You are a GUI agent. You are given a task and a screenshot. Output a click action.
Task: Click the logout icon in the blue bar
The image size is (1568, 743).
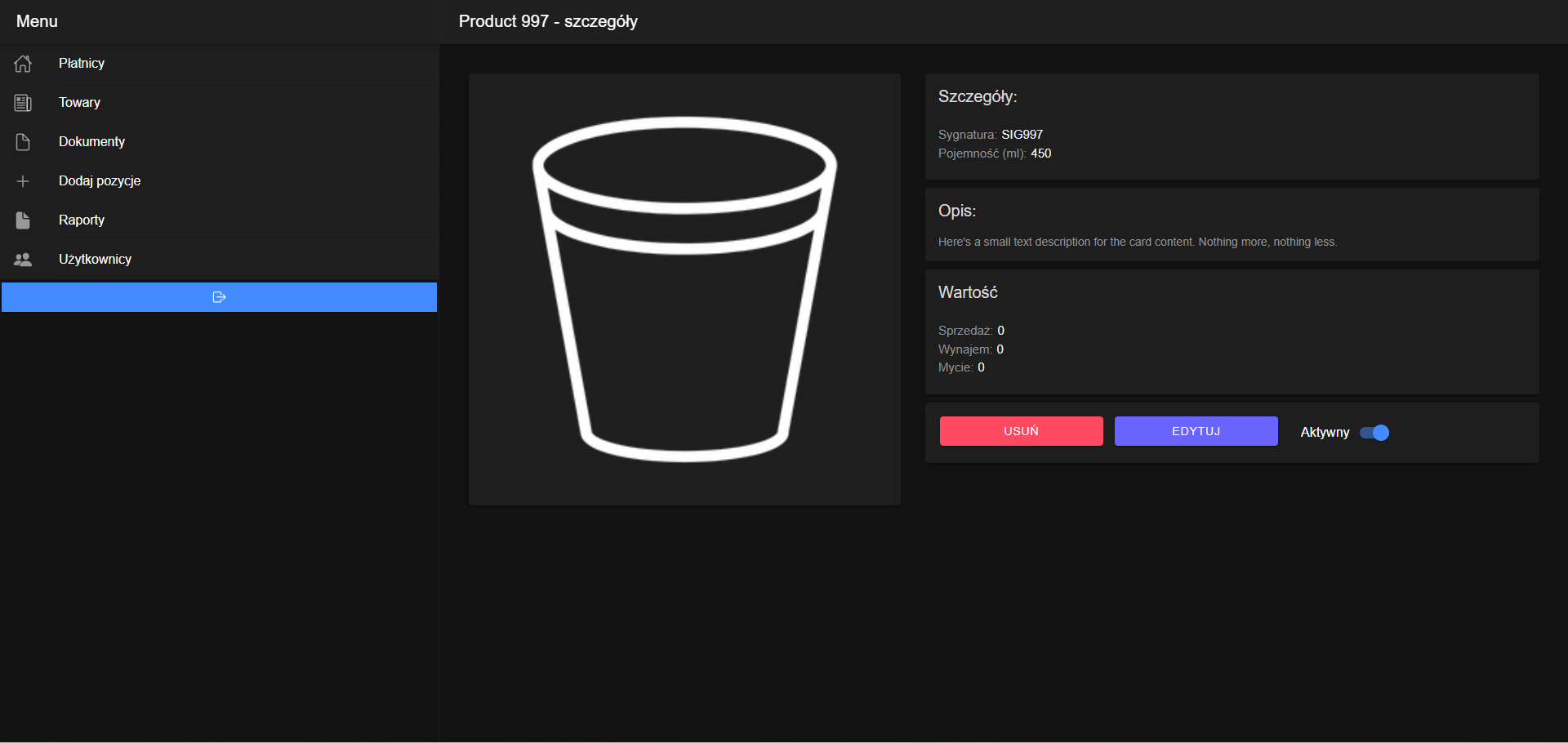coord(218,296)
